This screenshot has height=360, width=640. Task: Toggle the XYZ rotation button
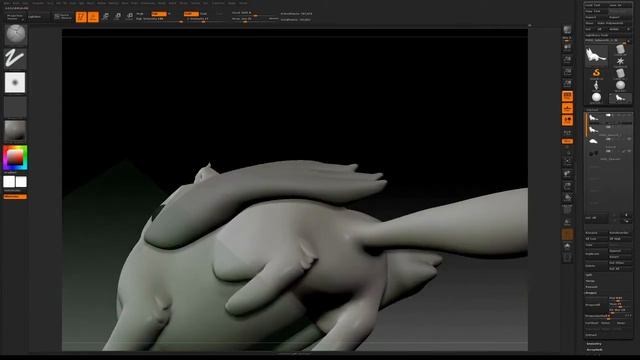pos(567,141)
